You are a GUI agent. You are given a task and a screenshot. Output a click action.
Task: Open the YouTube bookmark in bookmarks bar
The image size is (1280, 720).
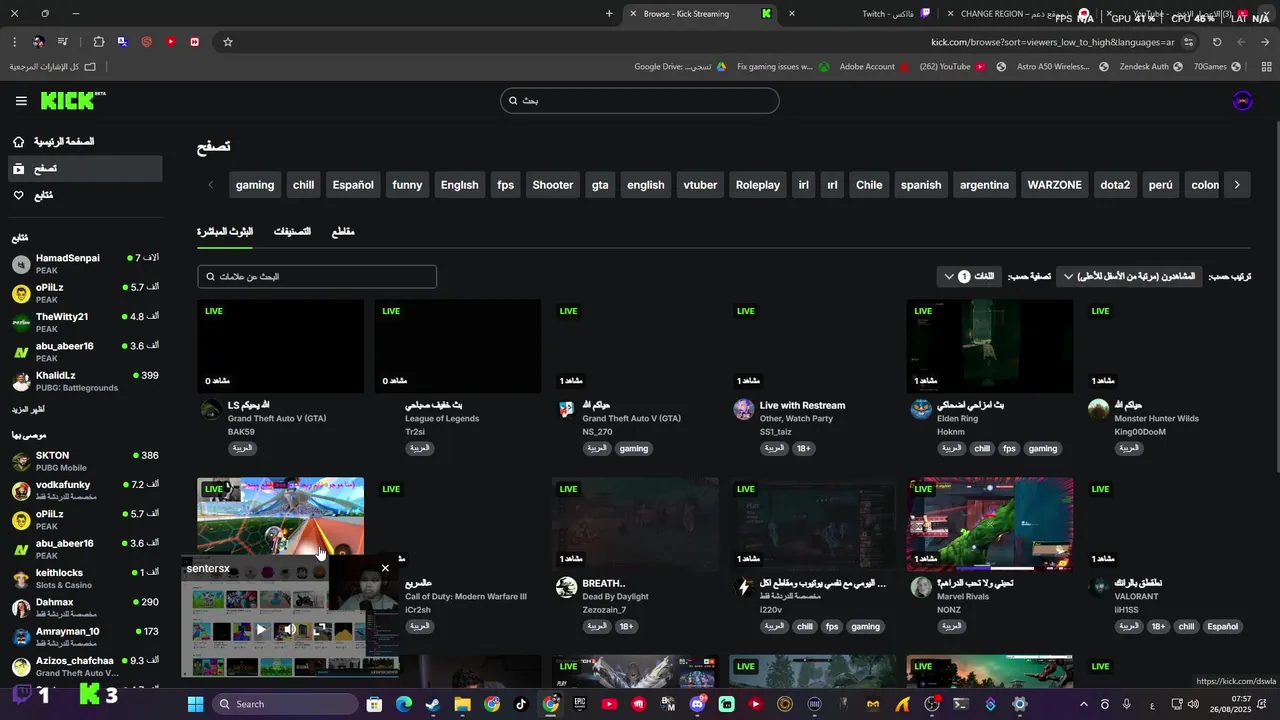953,67
